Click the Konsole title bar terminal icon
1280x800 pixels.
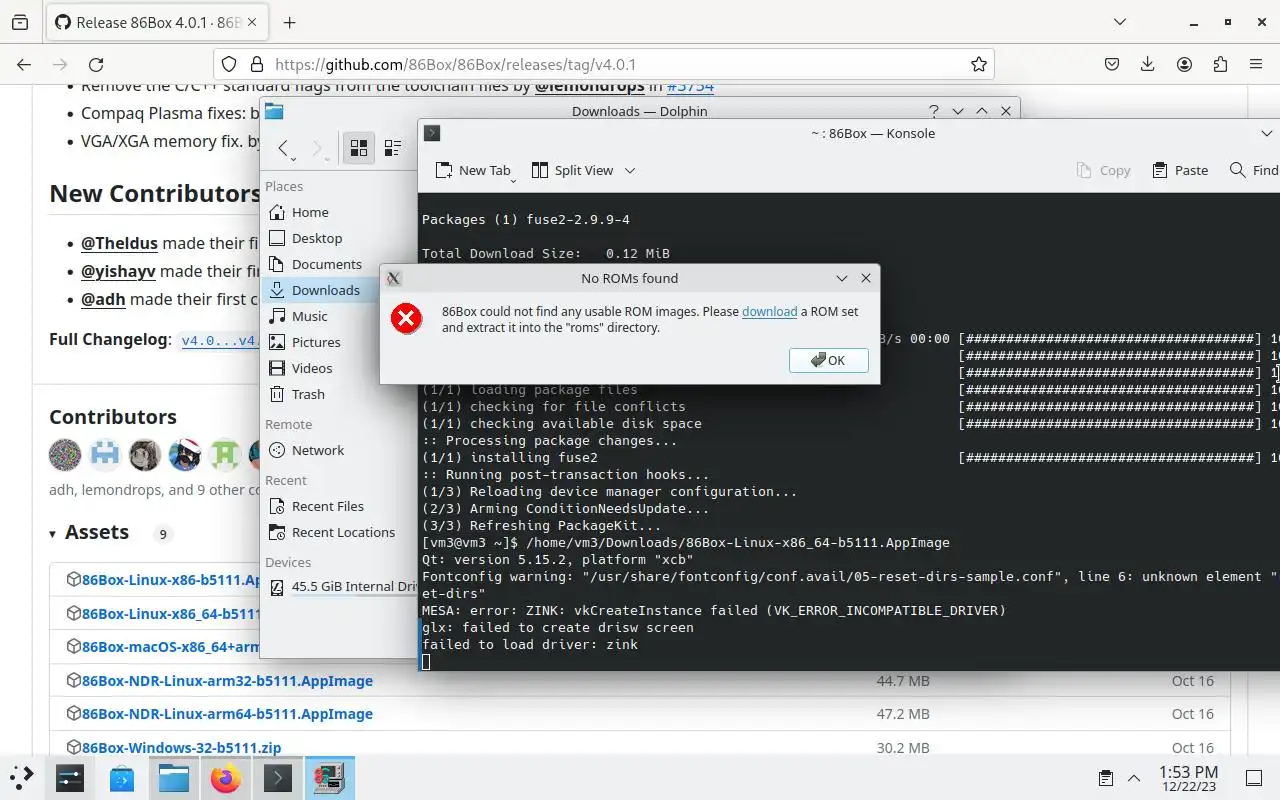432,133
